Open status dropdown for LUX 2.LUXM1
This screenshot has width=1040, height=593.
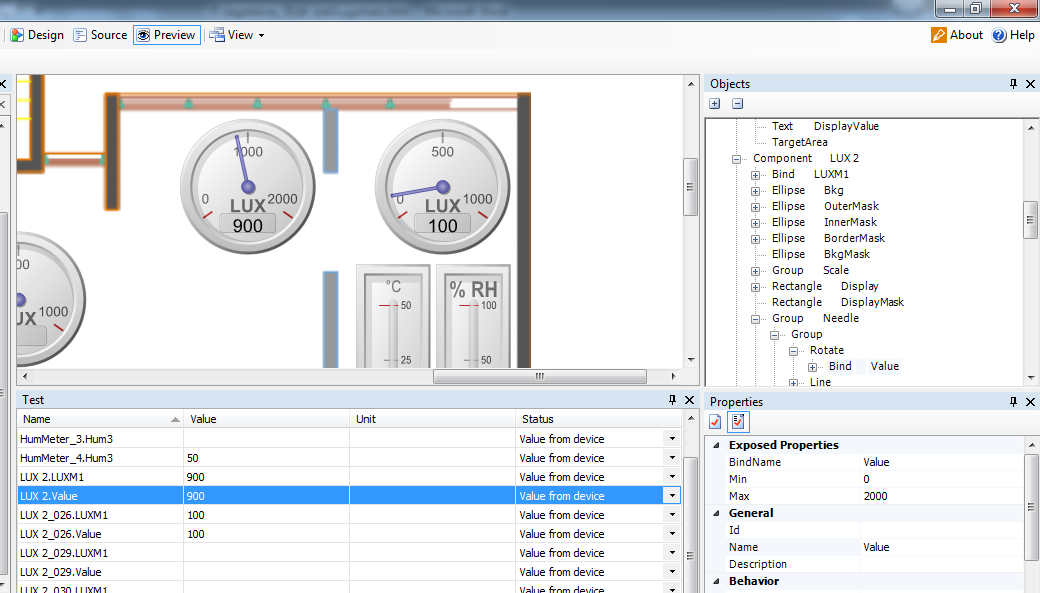(x=672, y=477)
